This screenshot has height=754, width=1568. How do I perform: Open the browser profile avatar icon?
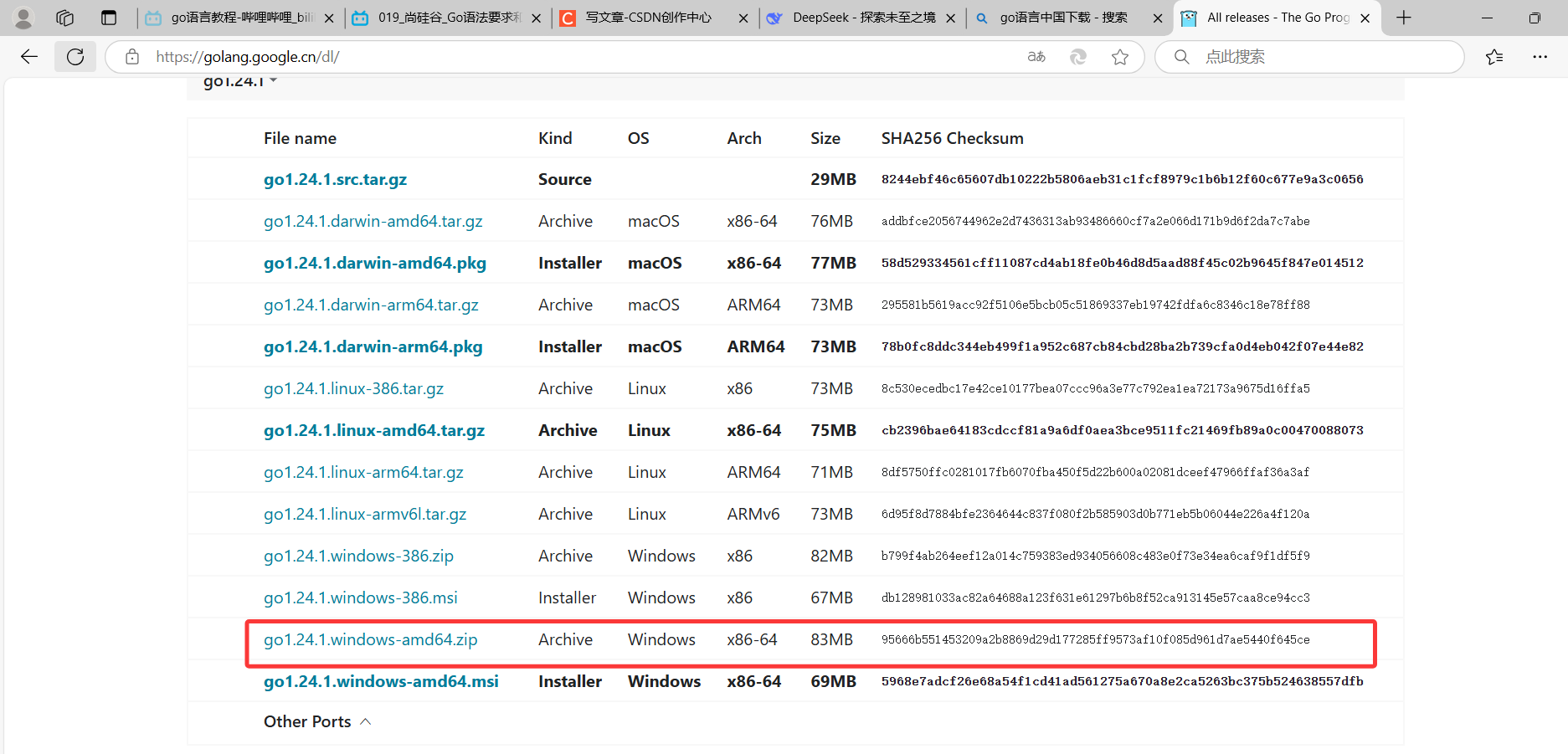click(23, 18)
